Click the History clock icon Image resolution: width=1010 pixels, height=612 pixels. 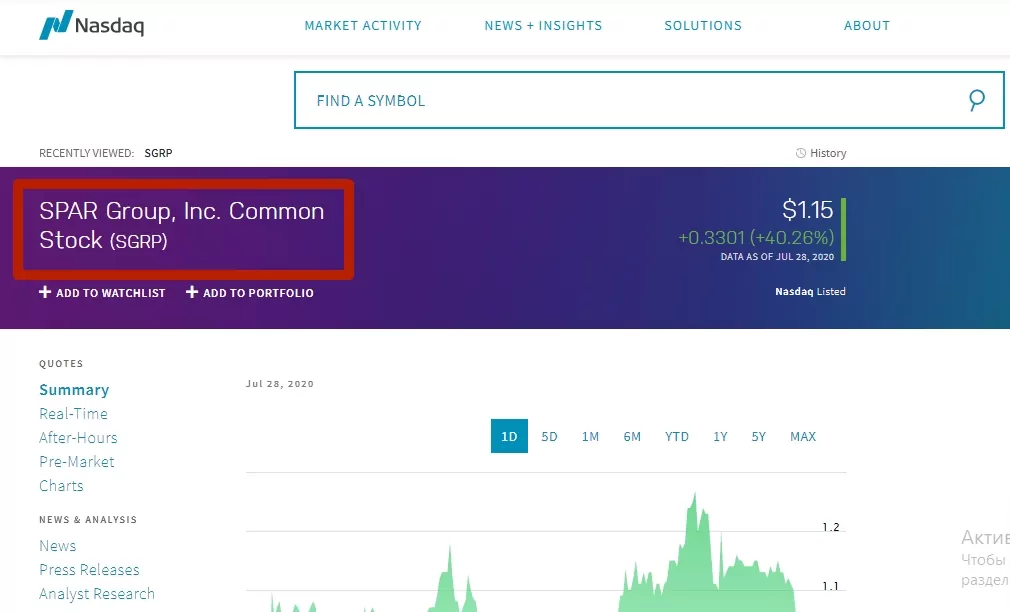click(801, 153)
